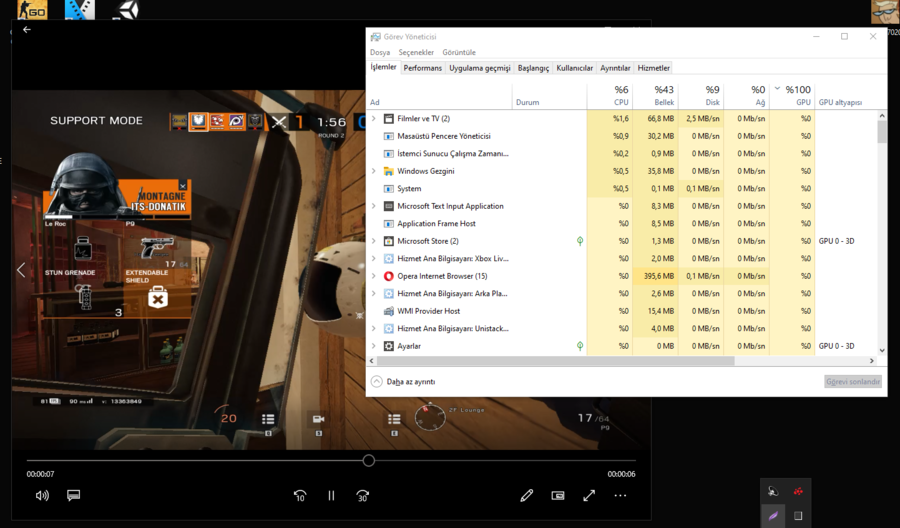Expand the Opera Internet Browser process group
Image resolution: width=900 pixels, height=528 pixels.
click(374, 276)
